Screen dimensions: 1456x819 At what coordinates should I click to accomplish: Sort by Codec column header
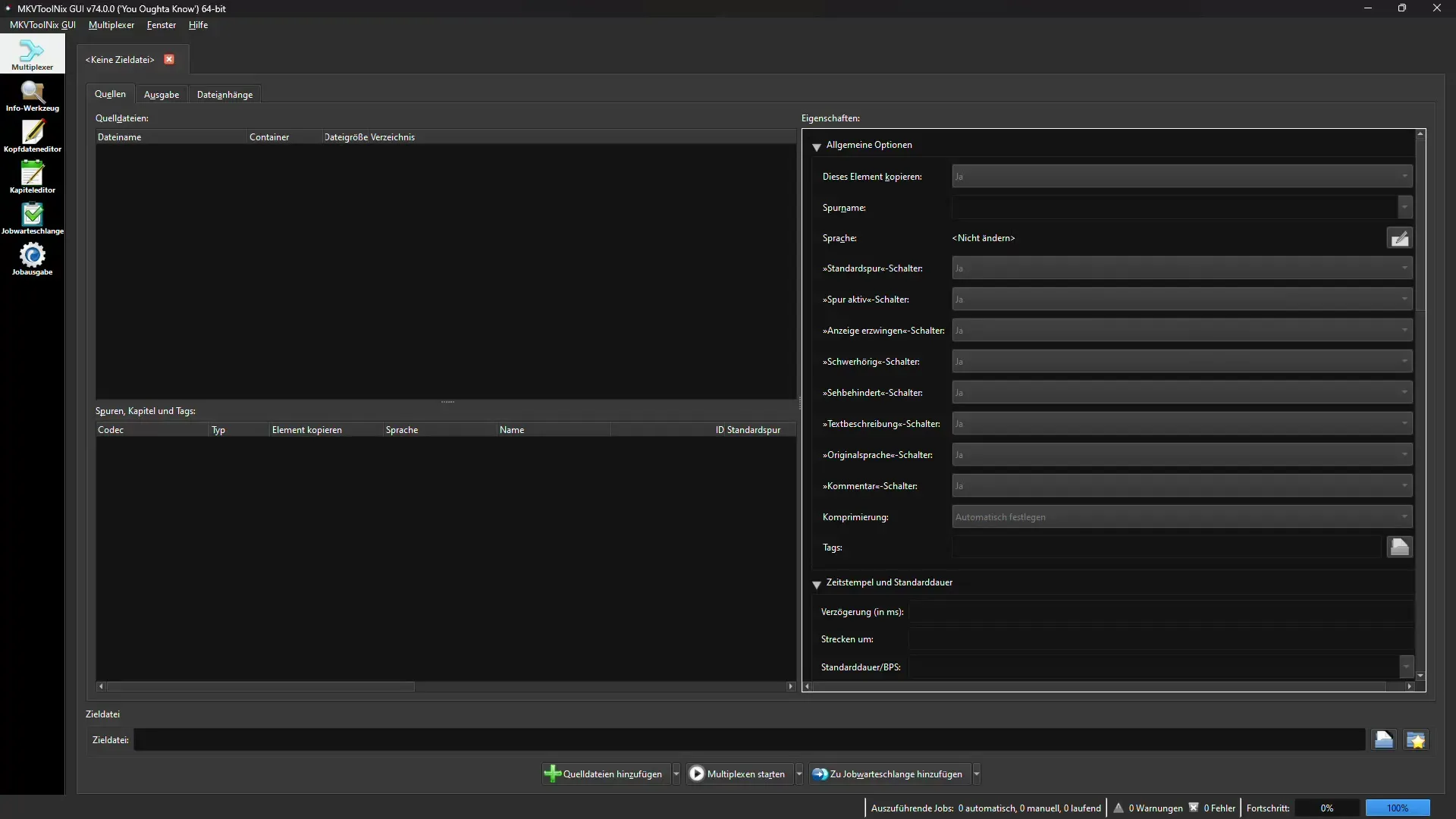[152, 430]
